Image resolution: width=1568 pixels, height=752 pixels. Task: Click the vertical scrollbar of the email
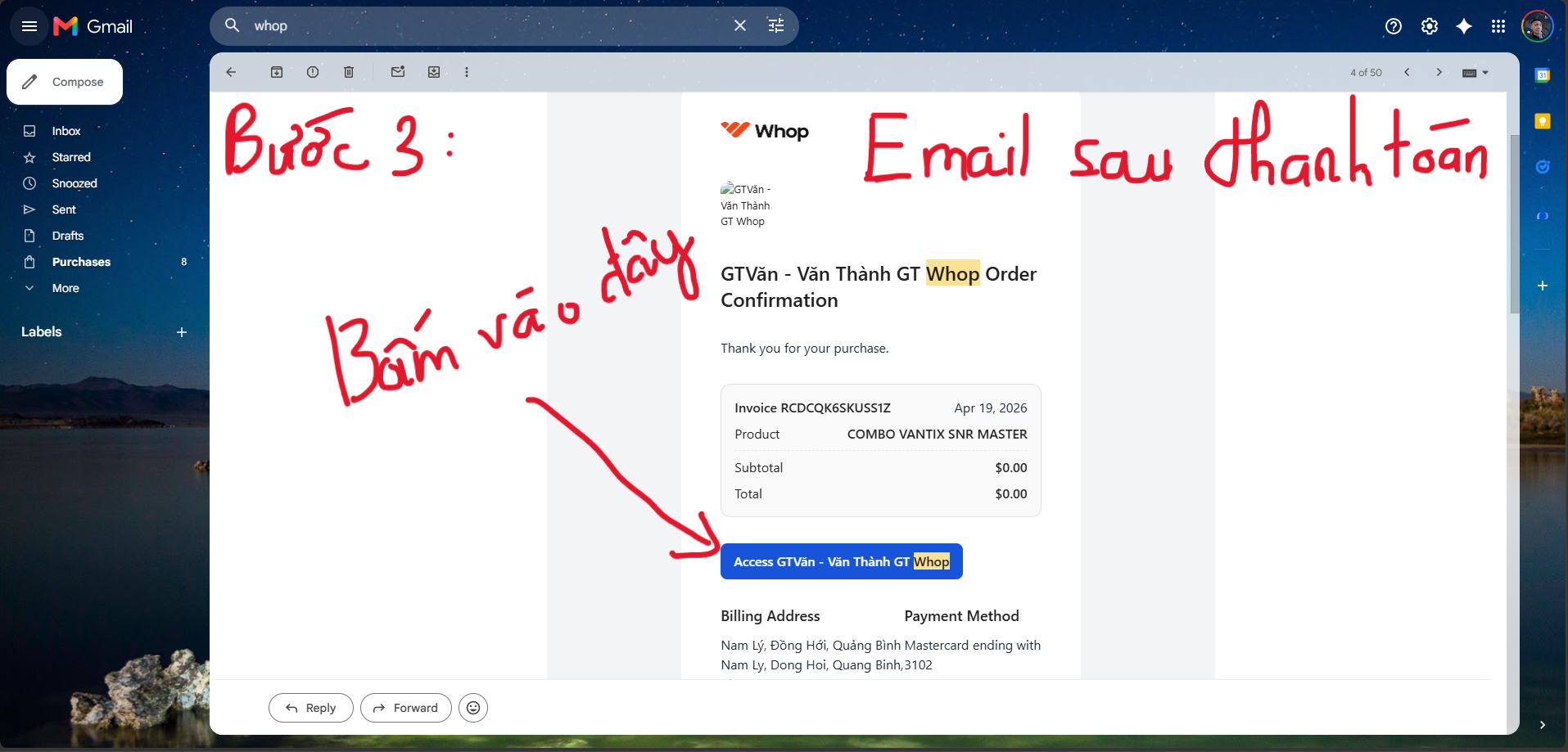tap(1514, 225)
